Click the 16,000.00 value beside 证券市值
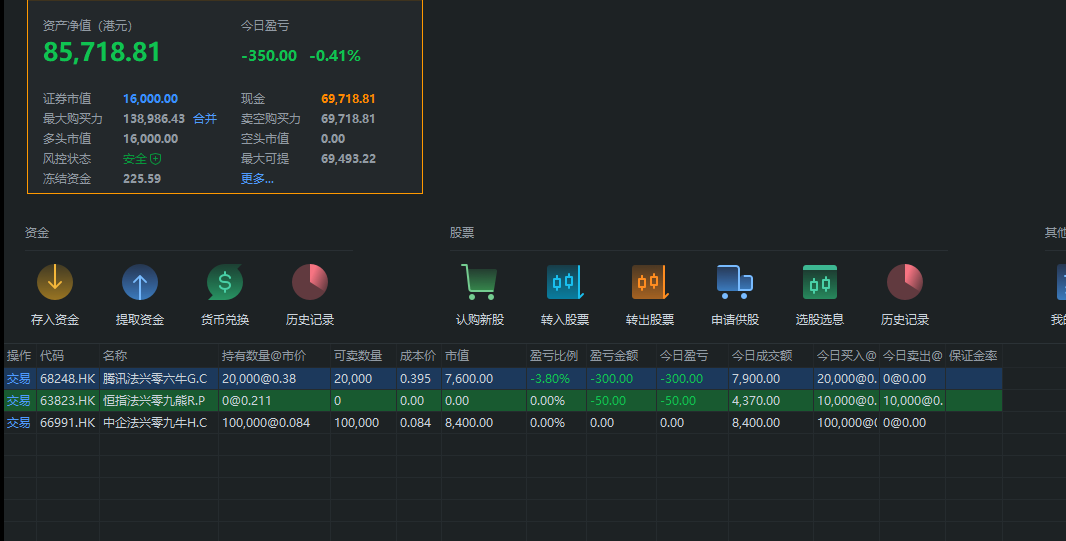This screenshot has width=1066, height=541. pyautogui.click(x=150, y=99)
